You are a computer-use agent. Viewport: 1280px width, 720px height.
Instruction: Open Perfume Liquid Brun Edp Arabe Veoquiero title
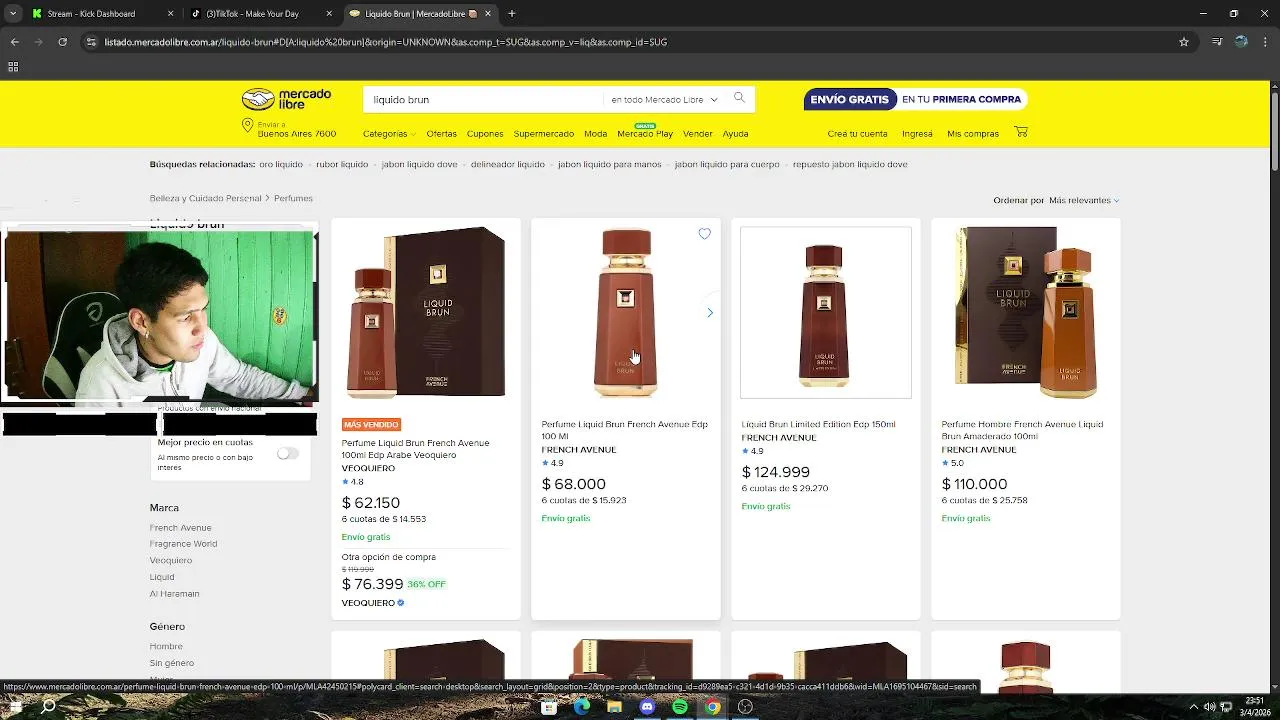(415, 449)
